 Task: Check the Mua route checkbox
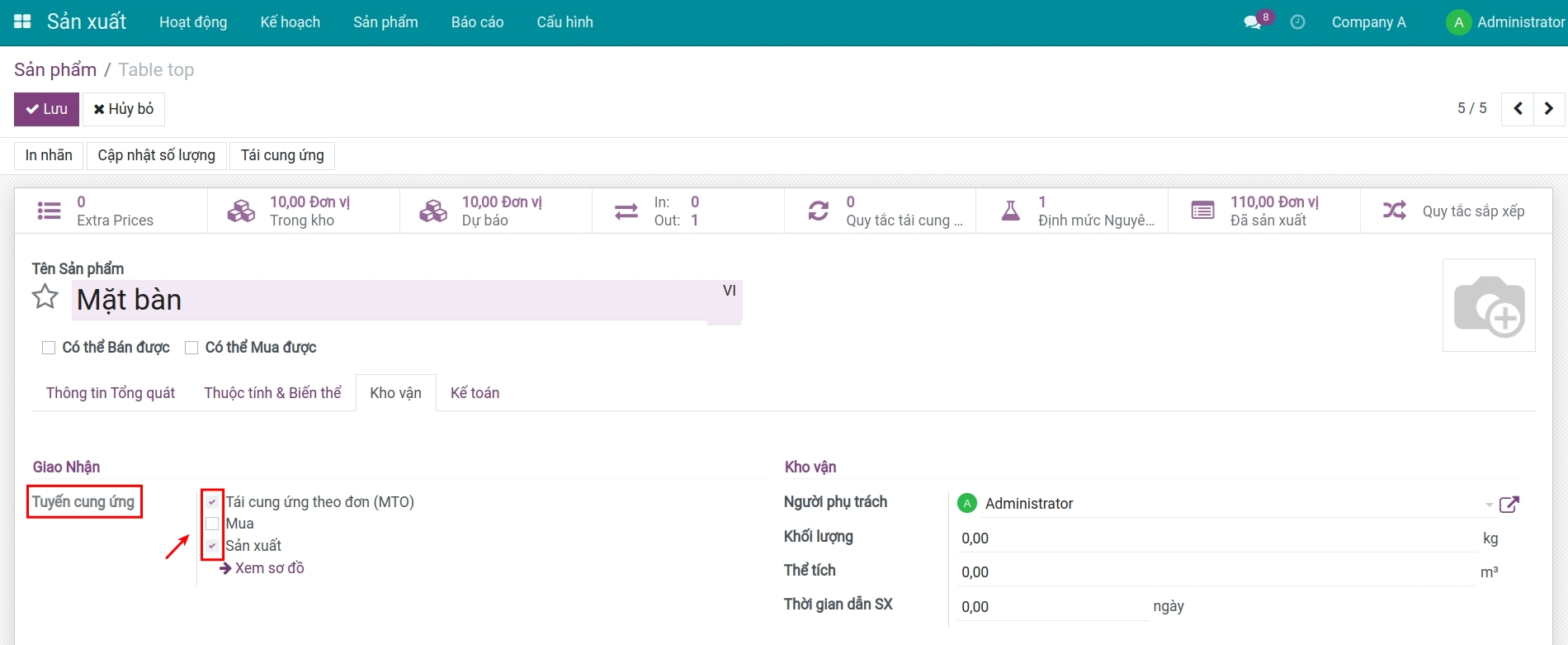click(212, 524)
